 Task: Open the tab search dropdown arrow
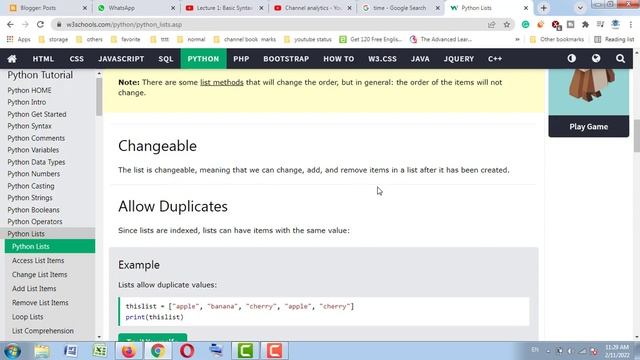tap(580, 8)
